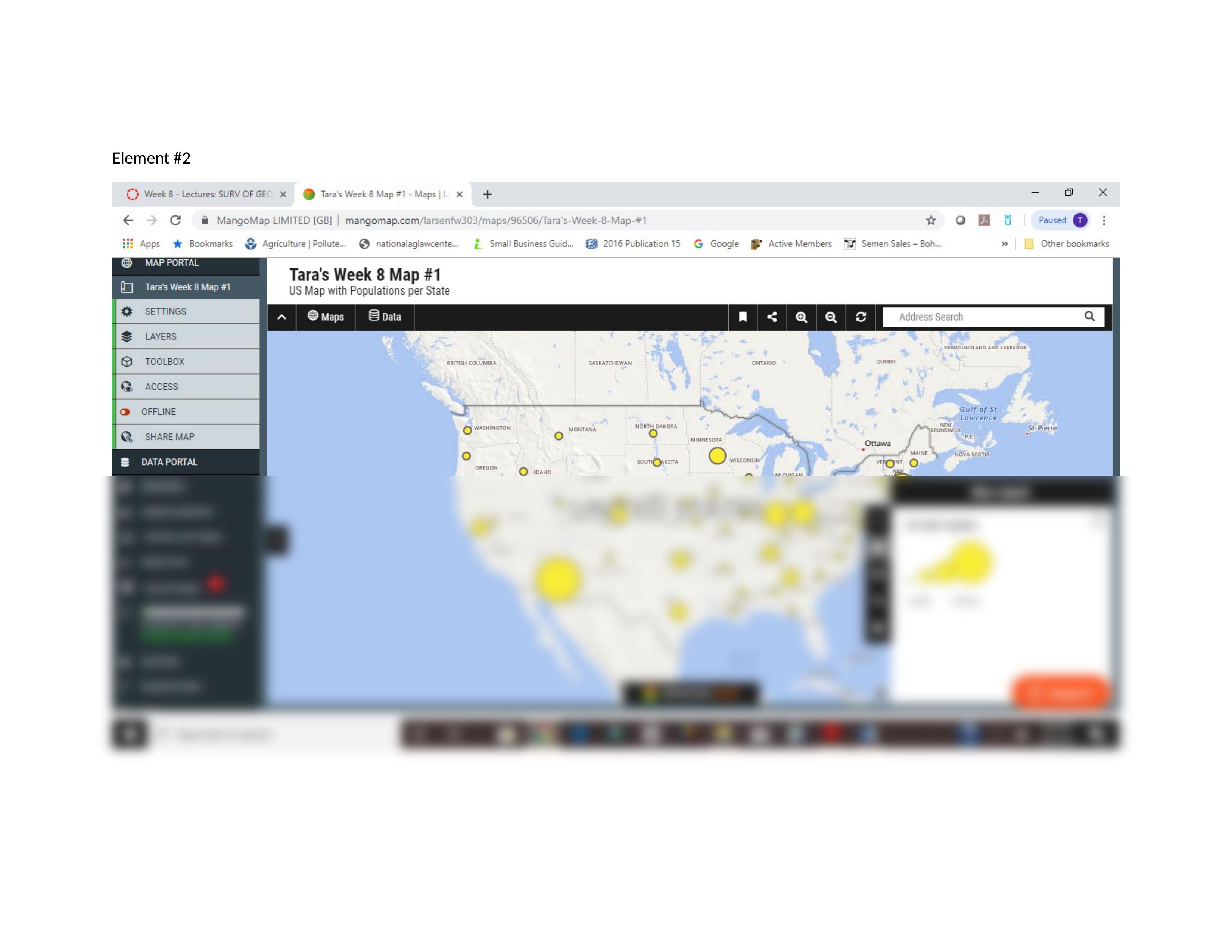Click the Refresh/Reset map icon
Viewport: 1232px width, 952px height.
[x=860, y=316]
